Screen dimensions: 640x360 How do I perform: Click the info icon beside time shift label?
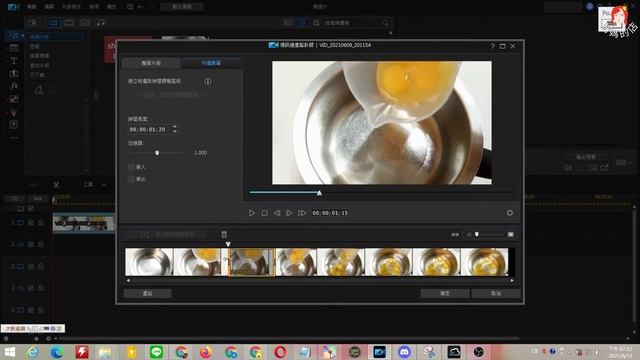pyautogui.click(x=208, y=81)
